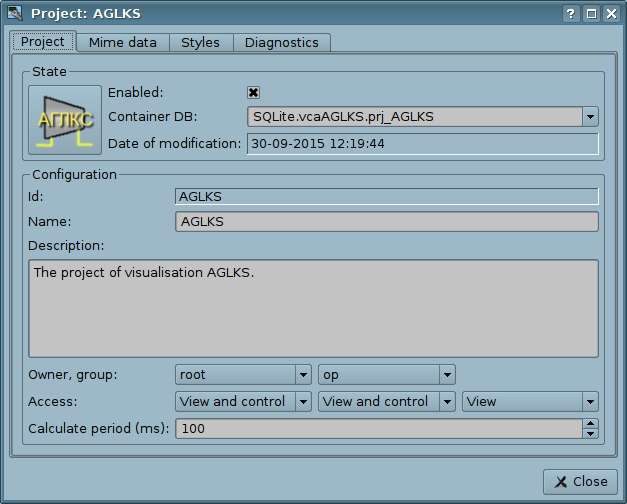Switch to the Styles tab
627x504 pixels.
[x=200, y=43]
